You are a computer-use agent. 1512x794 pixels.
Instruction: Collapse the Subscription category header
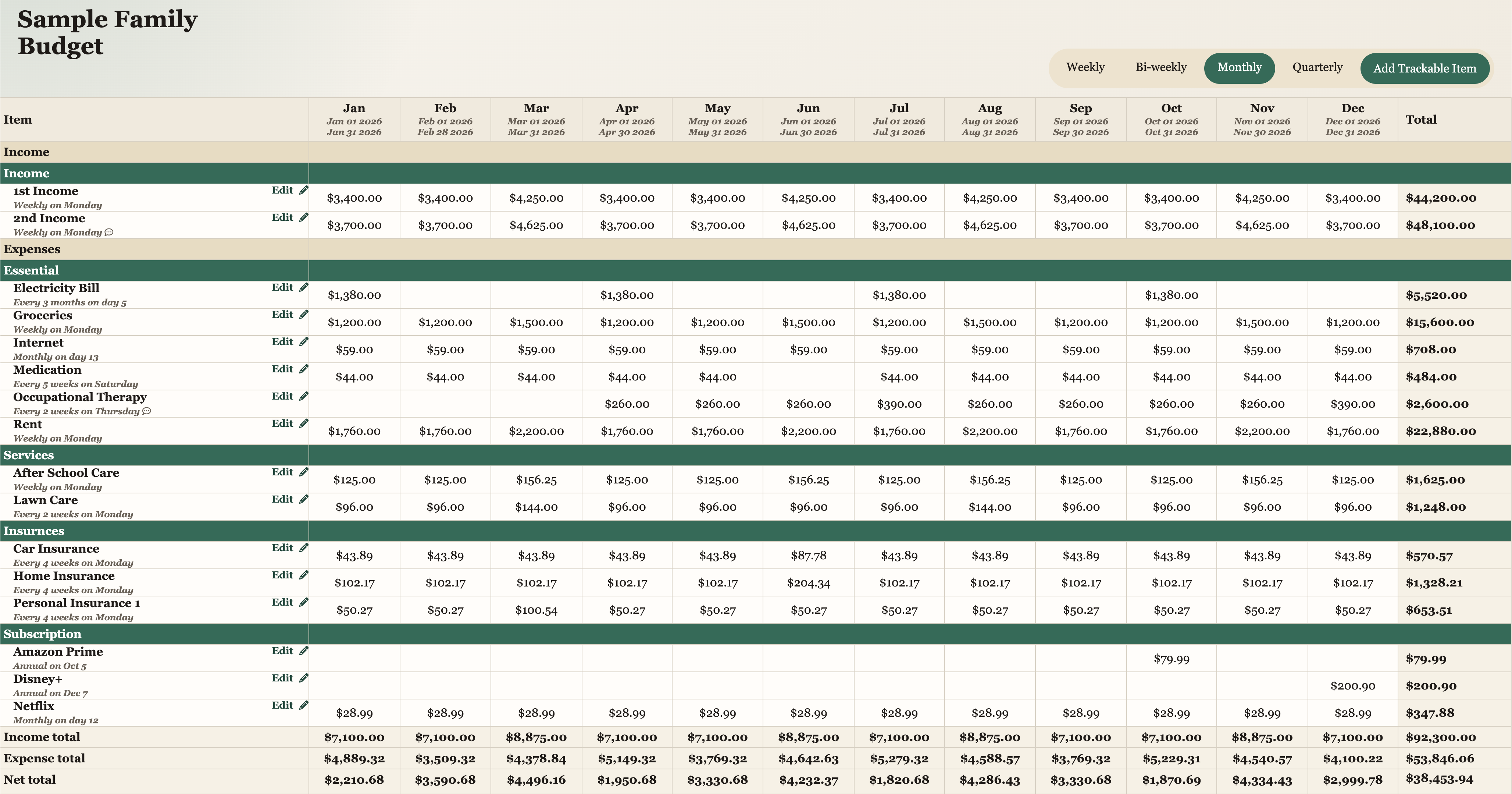(42, 634)
